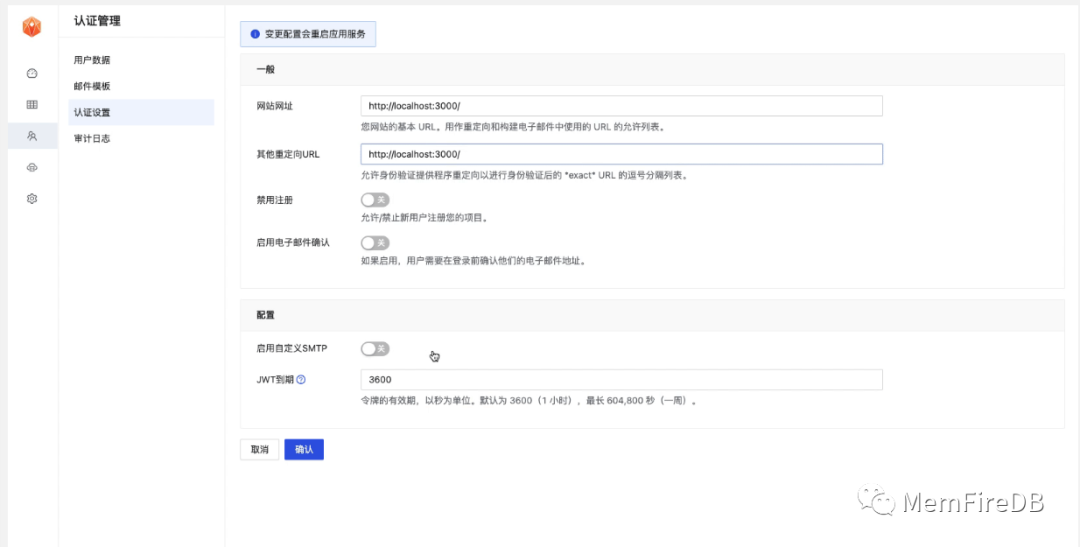The height and width of the screenshot is (547, 1080).
Task: Open 用户数据 menu item
Action: tap(141, 60)
